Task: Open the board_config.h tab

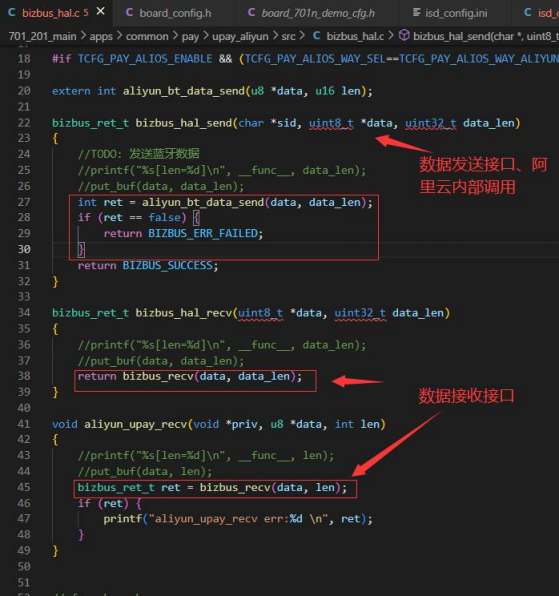Action: (x=175, y=13)
